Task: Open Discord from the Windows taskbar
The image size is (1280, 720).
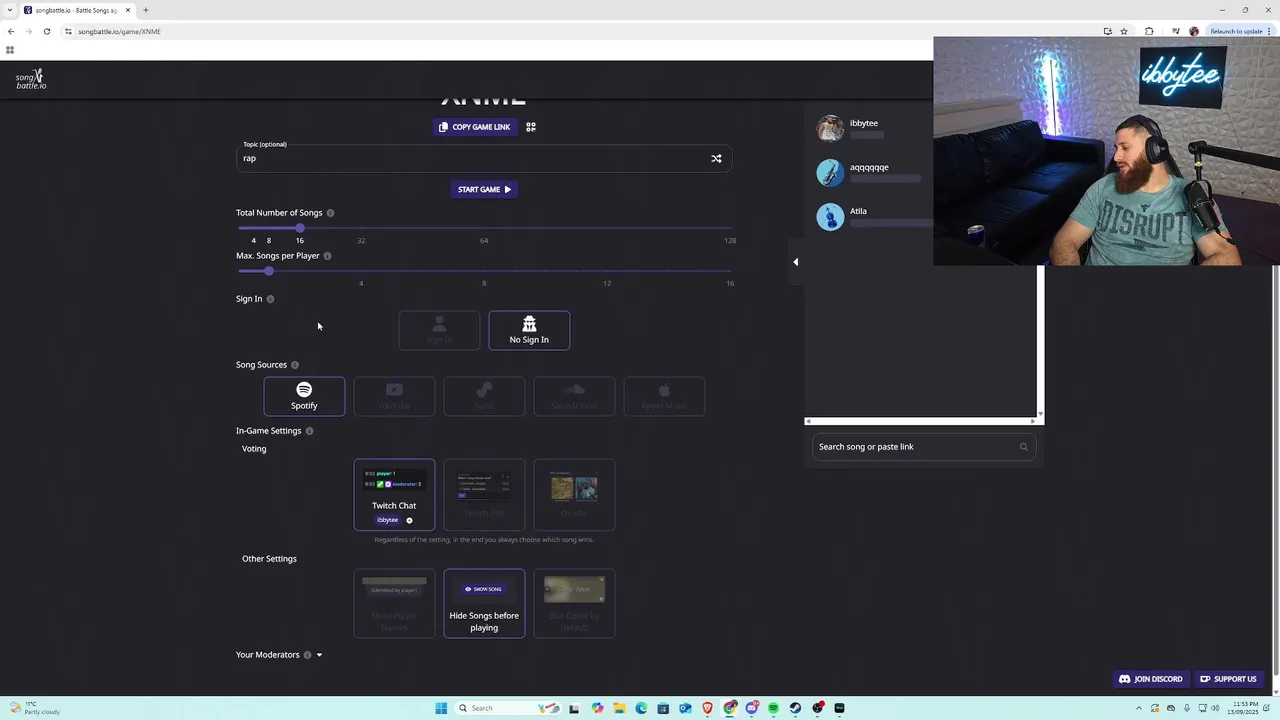Action: click(x=751, y=708)
